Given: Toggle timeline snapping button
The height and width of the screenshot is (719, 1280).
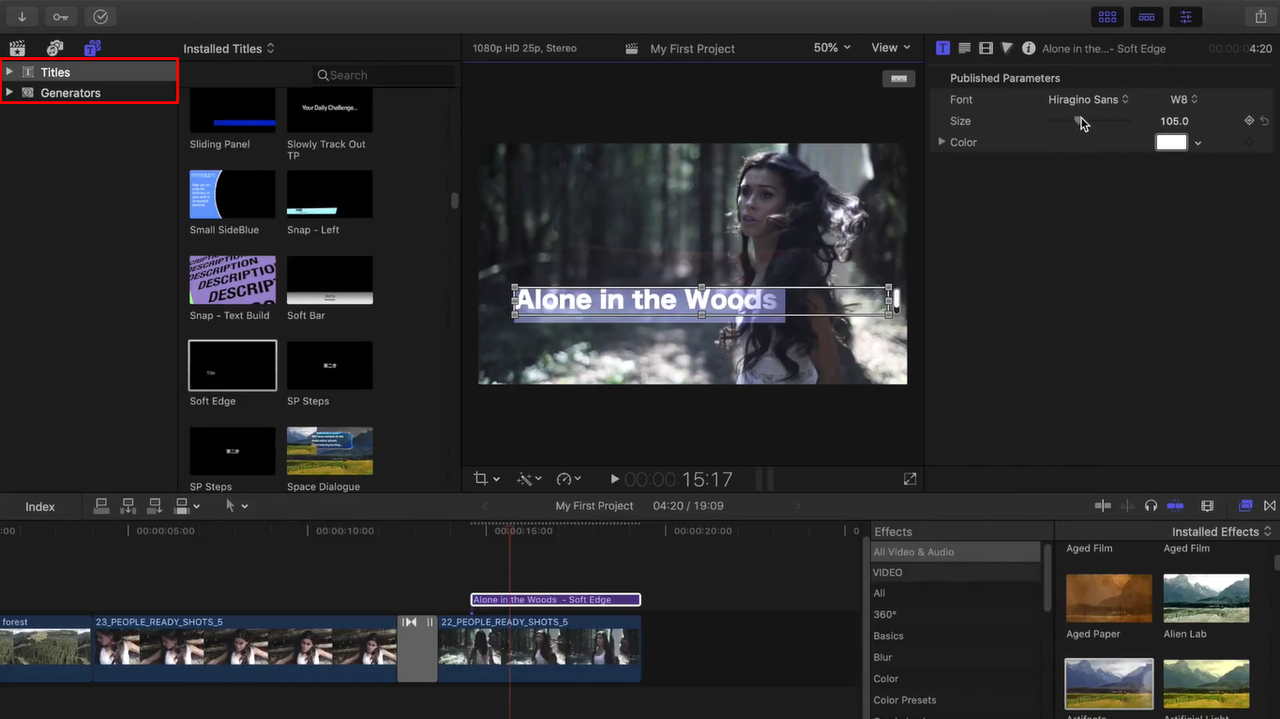Looking at the screenshot, I should [x=1175, y=506].
